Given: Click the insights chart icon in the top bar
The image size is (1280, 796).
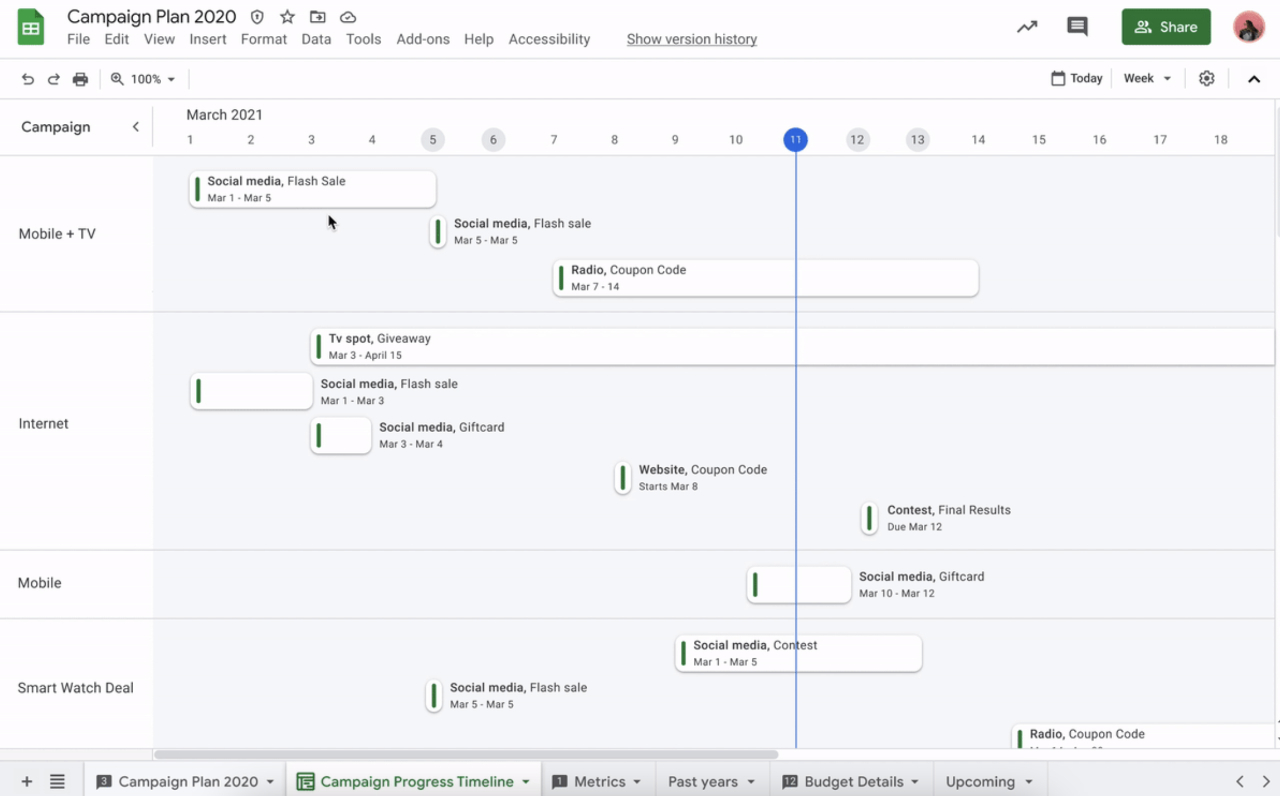Looking at the screenshot, I should [1027, 27].
